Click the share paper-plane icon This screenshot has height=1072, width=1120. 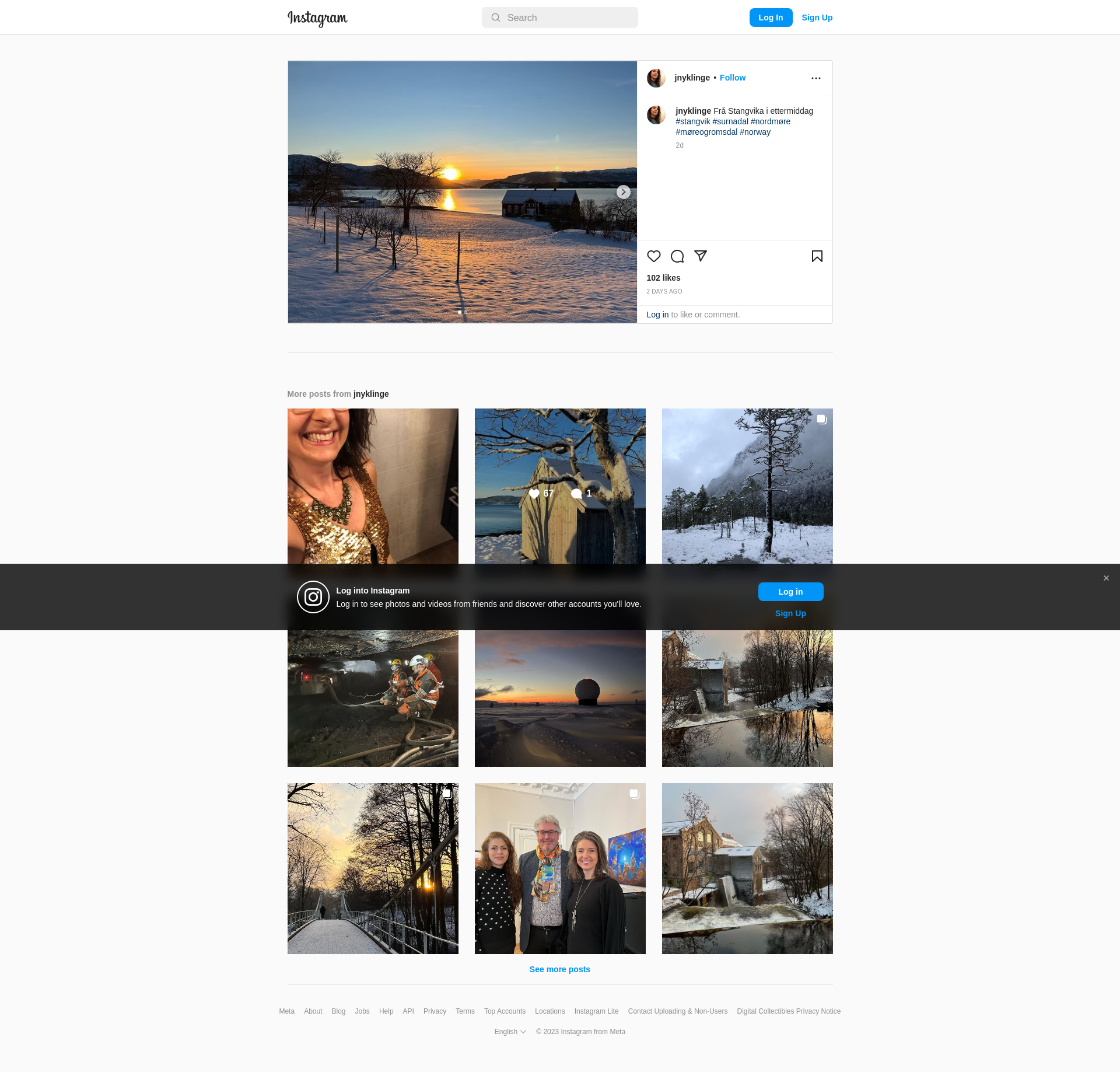point(701,256)
